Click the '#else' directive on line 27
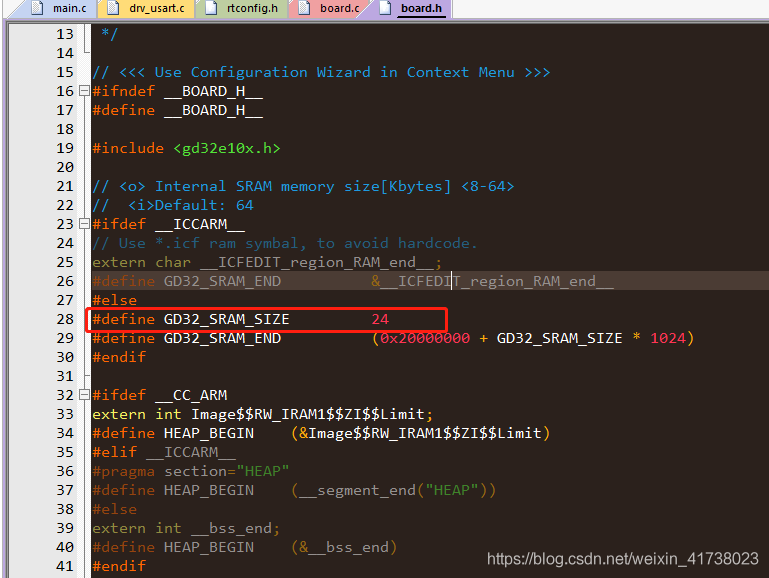Image resolution: width=769 pixels, height=578 pixels. point(114,300)
